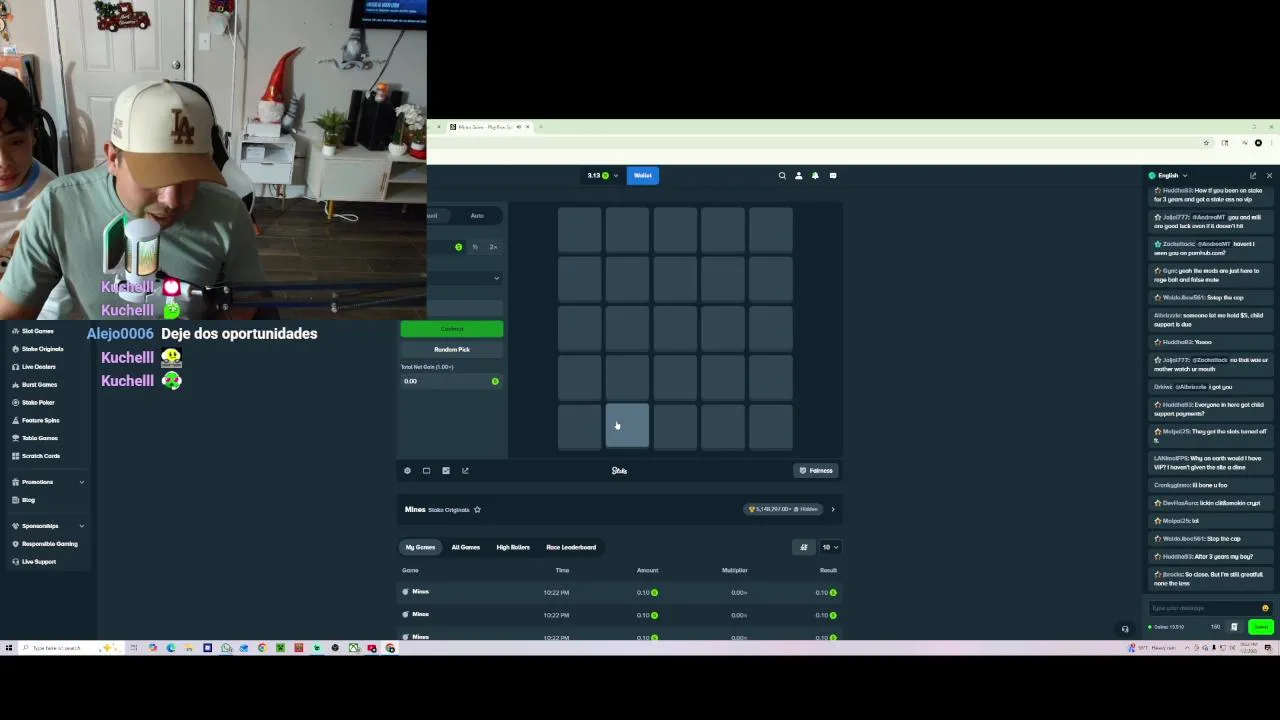Open the browser extensions icon
The height and width of the screenshot is (720, 1280).
pos(1225,143)
